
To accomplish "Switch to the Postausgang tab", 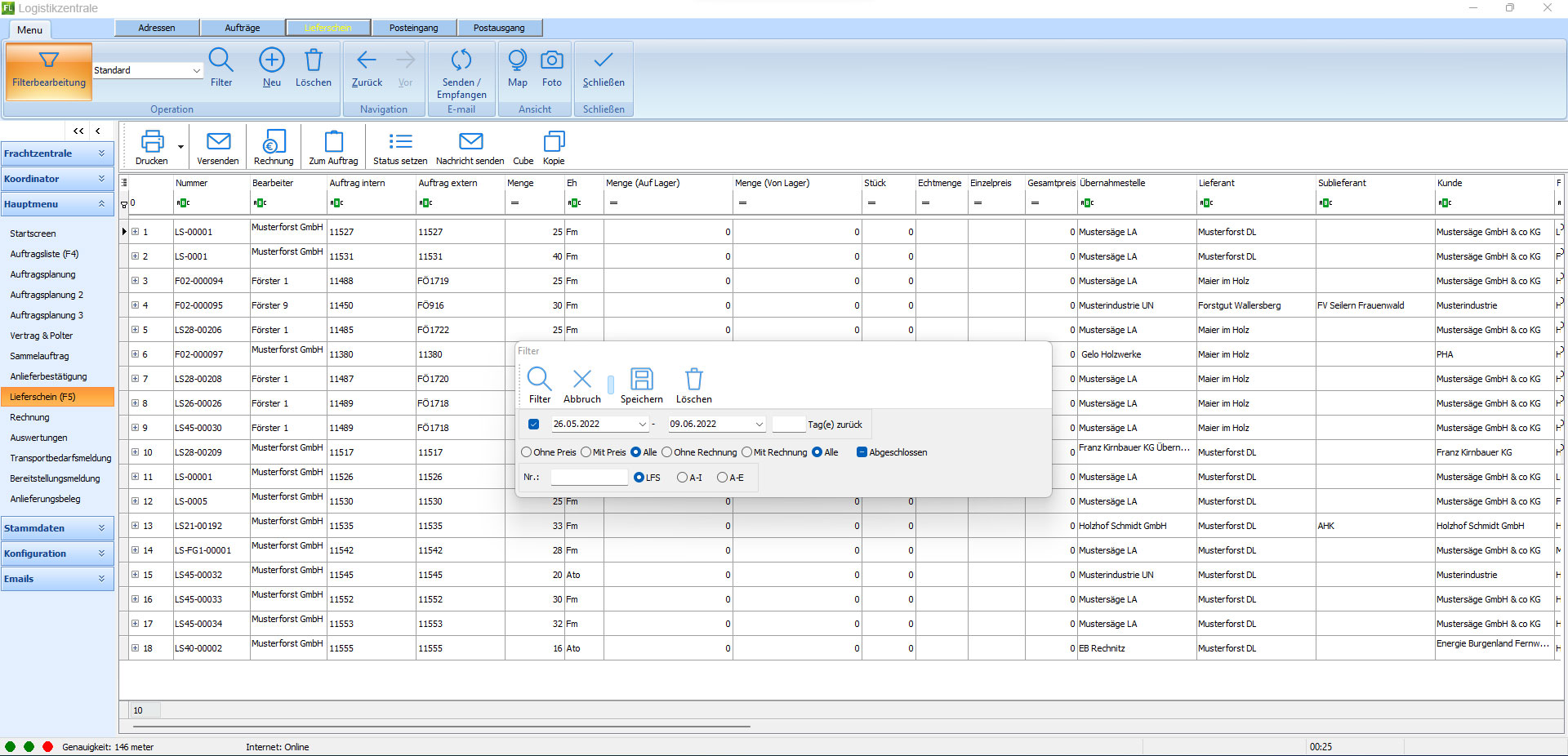I will pyautogui.click(x=499, y=27).
